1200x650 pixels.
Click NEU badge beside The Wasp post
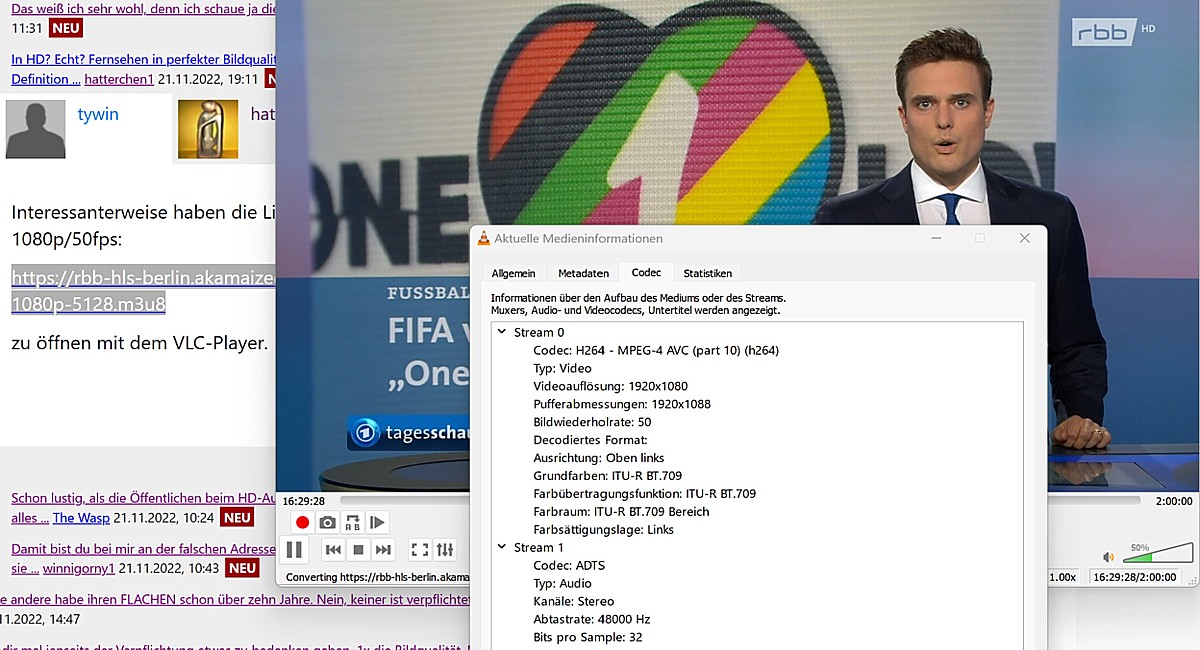click(237, 518)
